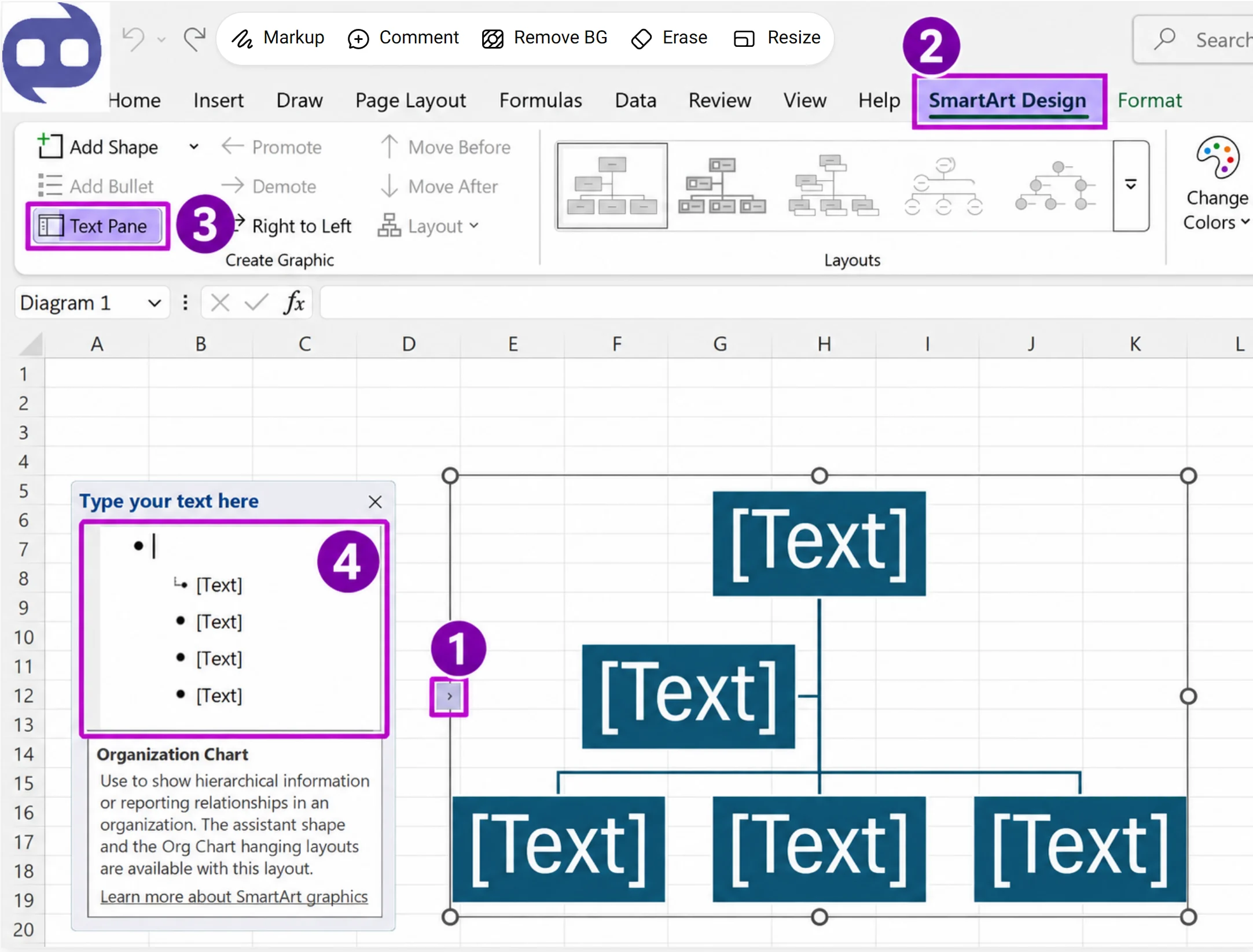Close the Type your text here pane
1253x952 pixels.
point(375,502)
